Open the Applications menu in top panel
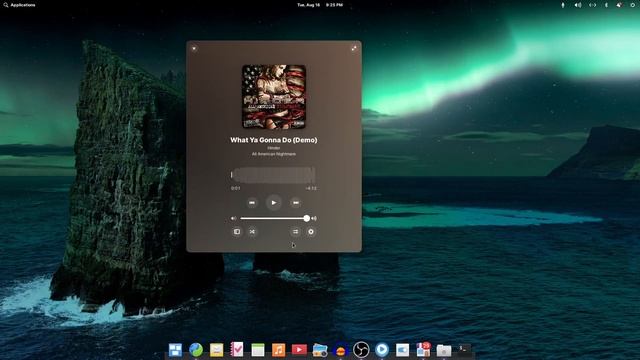This screenshot has height=360, width=640. 19,5
